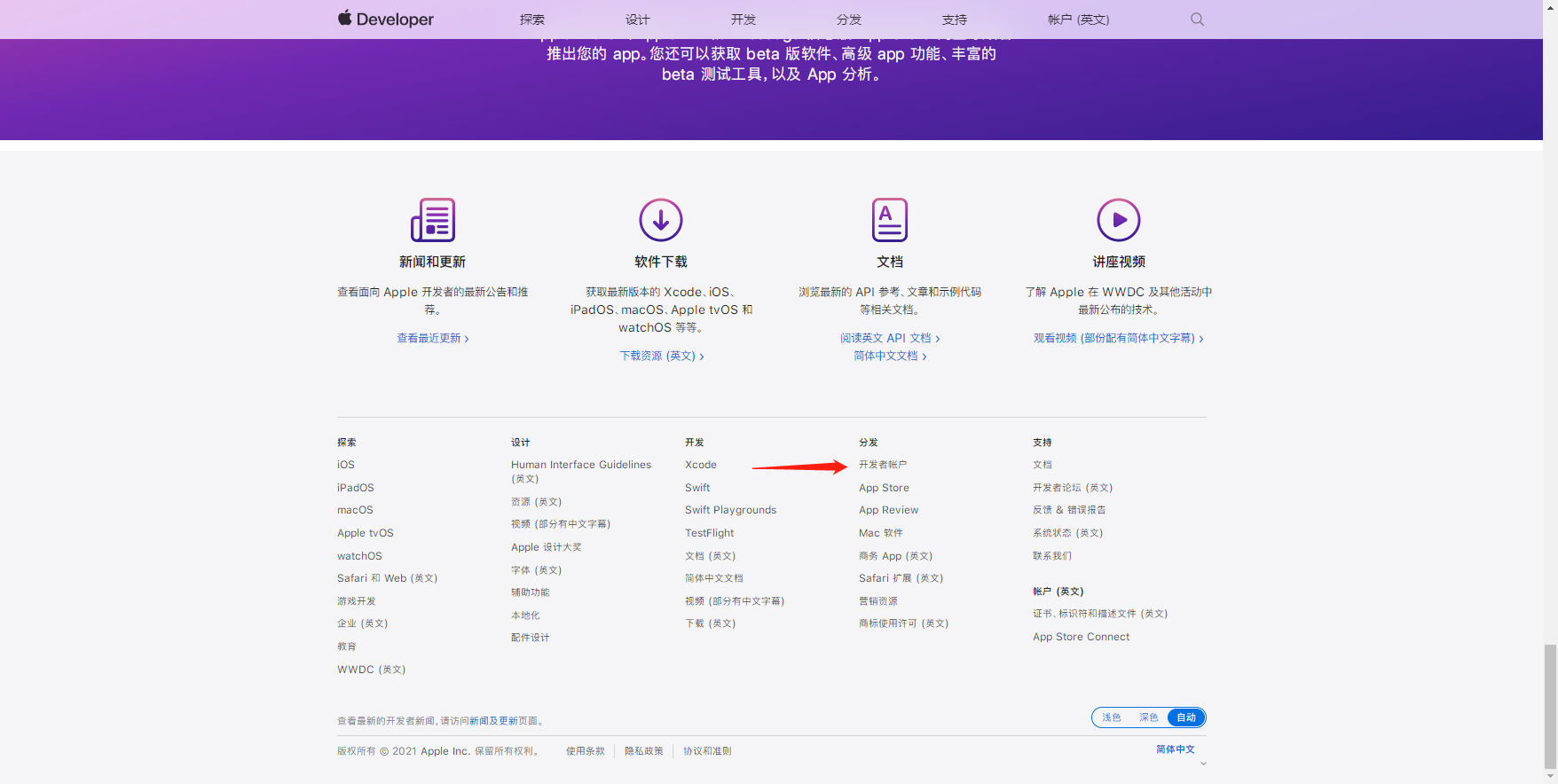
Task: Click the 文档 document icon
Action: [x=890, y=220]
